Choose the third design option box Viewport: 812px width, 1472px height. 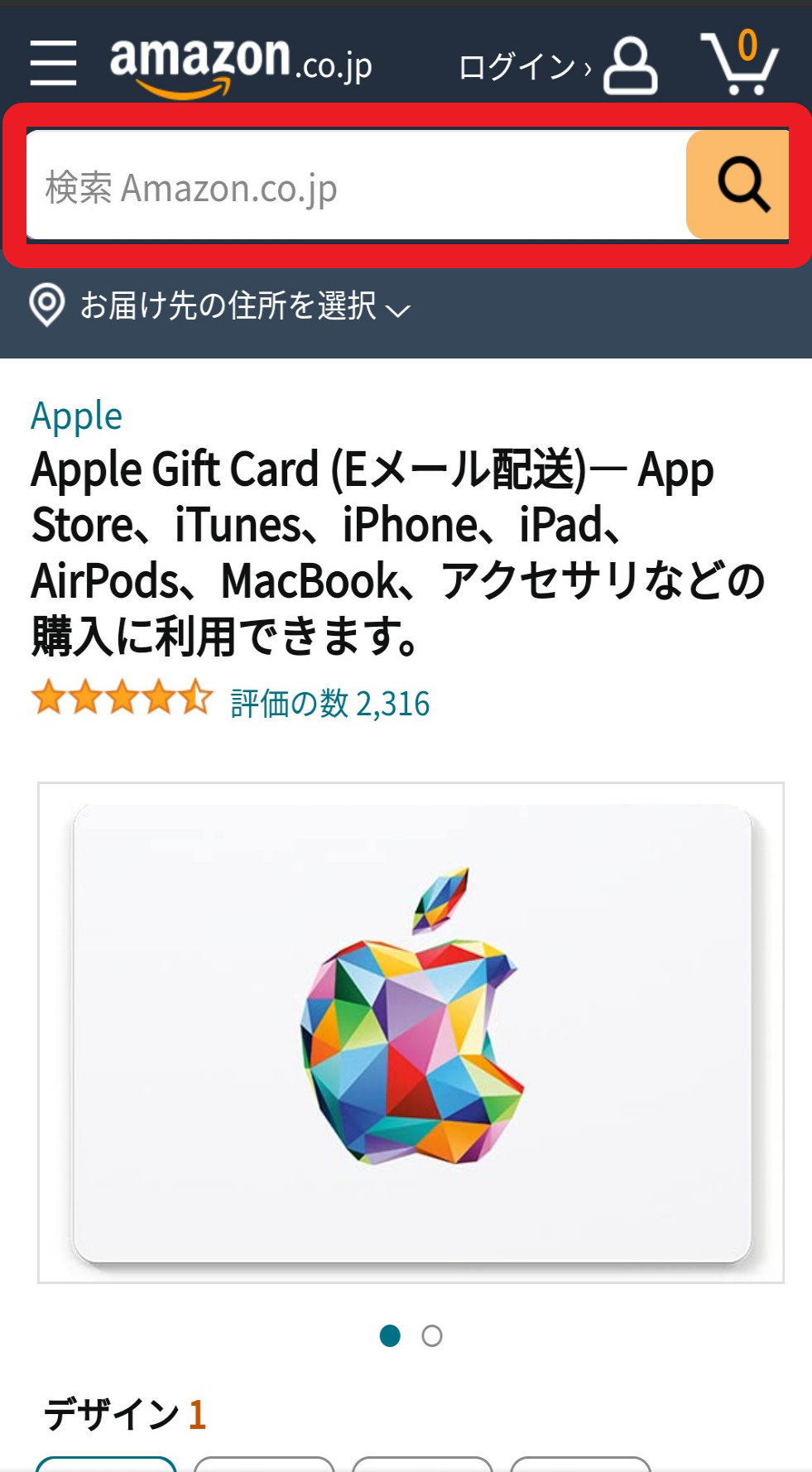[x=422, y=1464]
